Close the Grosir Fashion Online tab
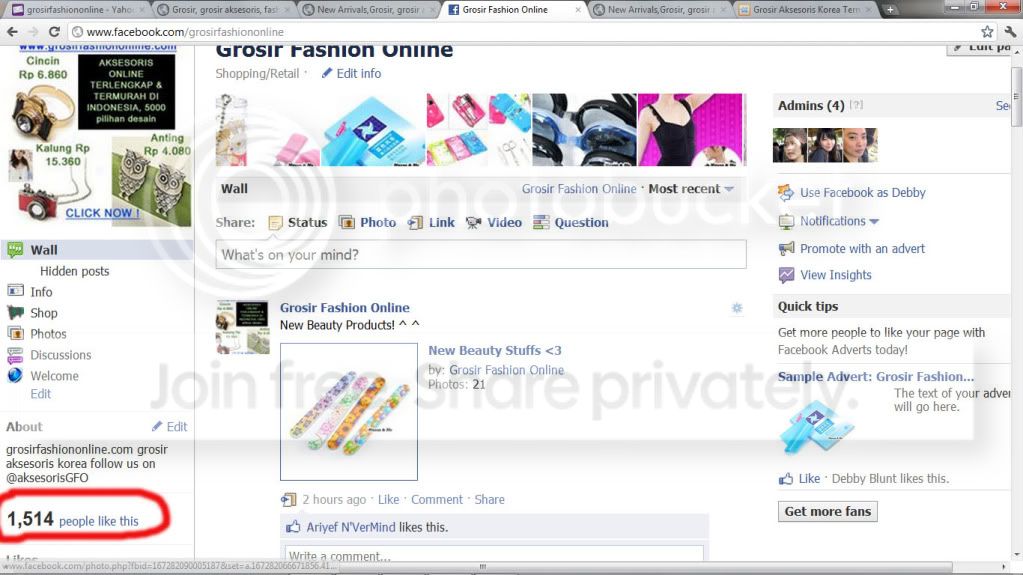1023x575 pixels. point(577,10)
